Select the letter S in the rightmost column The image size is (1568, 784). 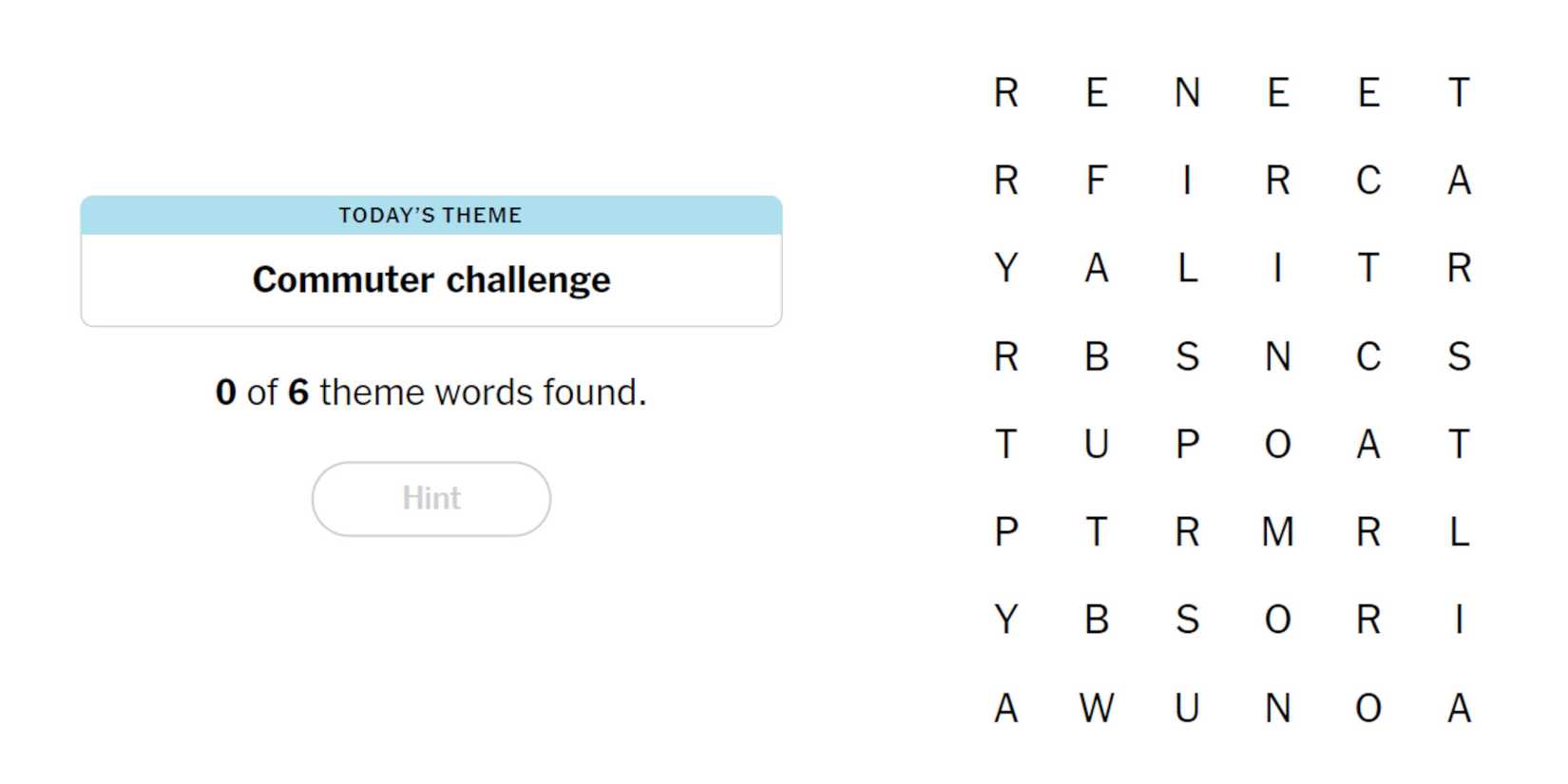[1459, 357]
